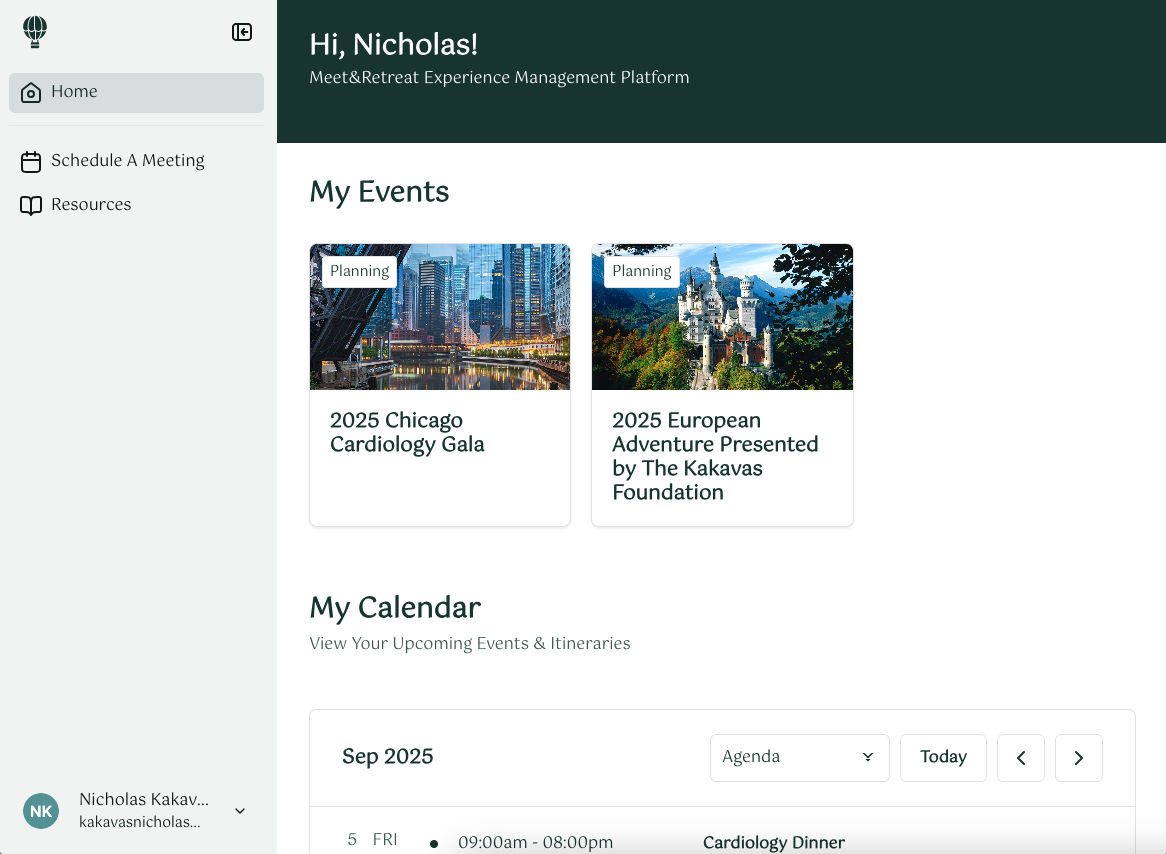Click the NK user avatar circle
Viewport: 1166px width, 854px height.
(41, 811)
